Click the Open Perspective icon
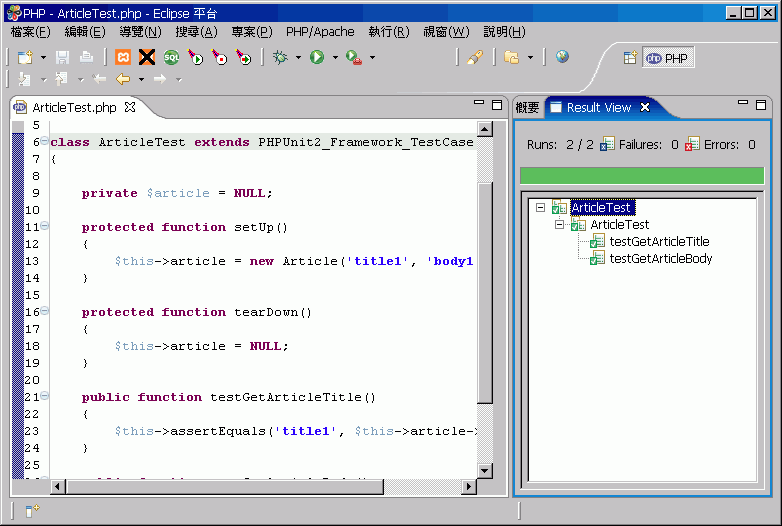This screenshot has width=782, height=526. pos(630,58)
